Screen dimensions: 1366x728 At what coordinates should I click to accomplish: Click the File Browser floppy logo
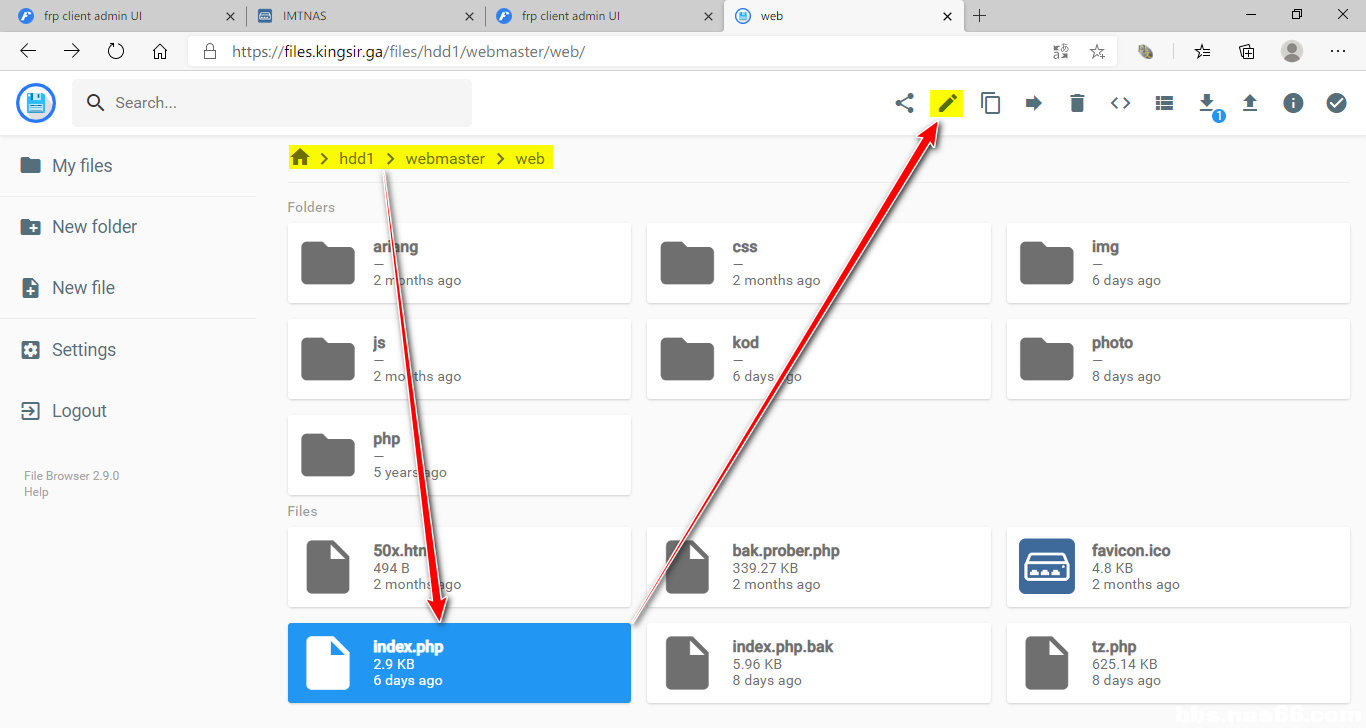(36, 103)
